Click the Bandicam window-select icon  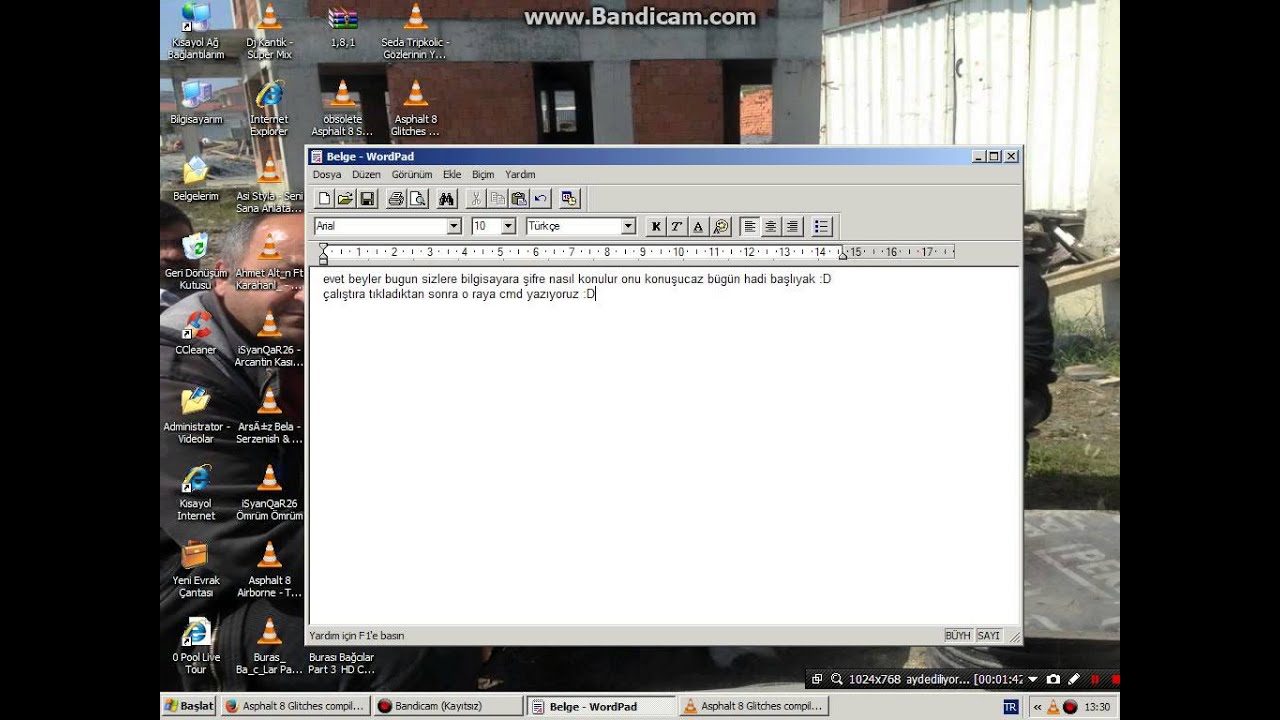pos(817,679)
